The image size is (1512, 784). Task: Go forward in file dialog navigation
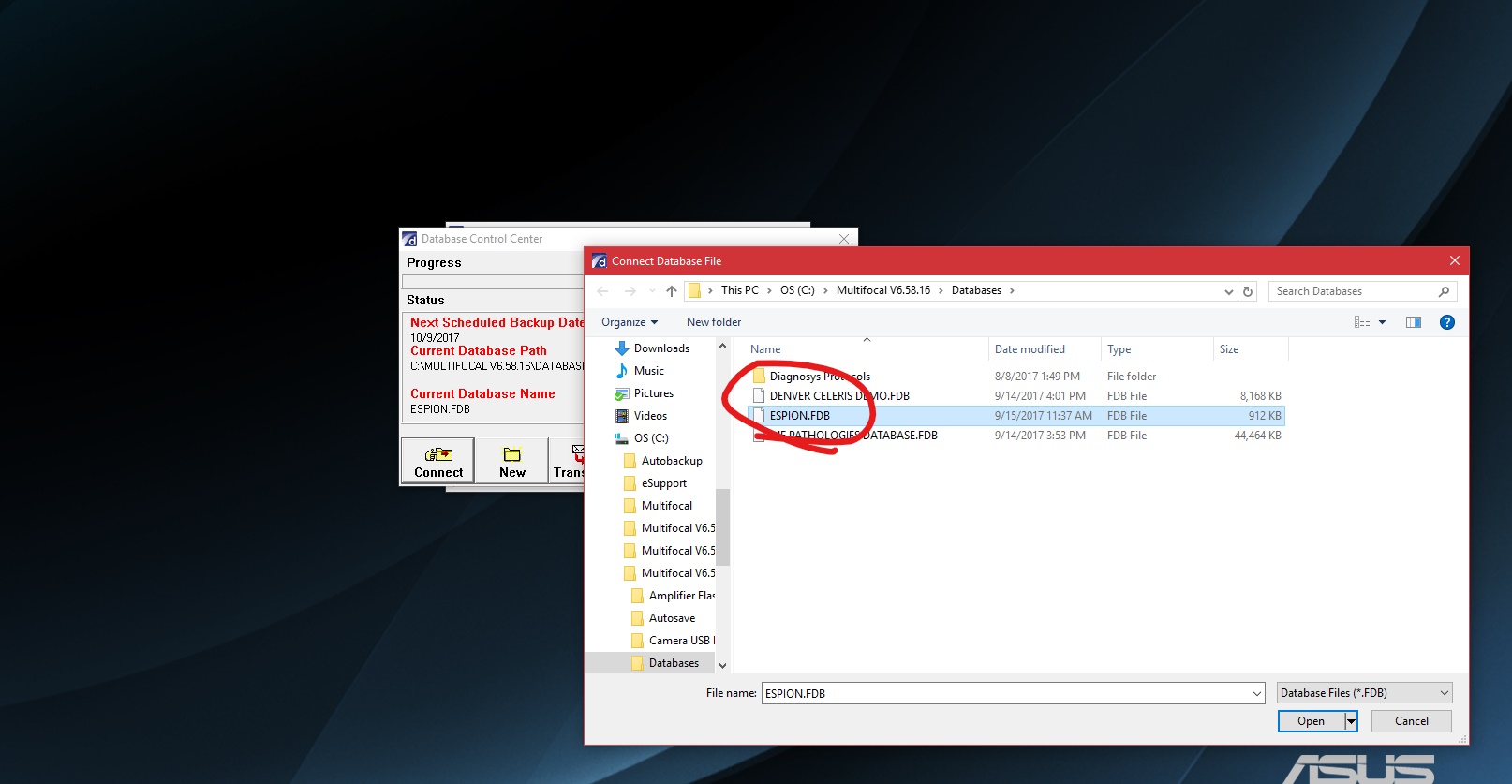[x=630, y=291]
